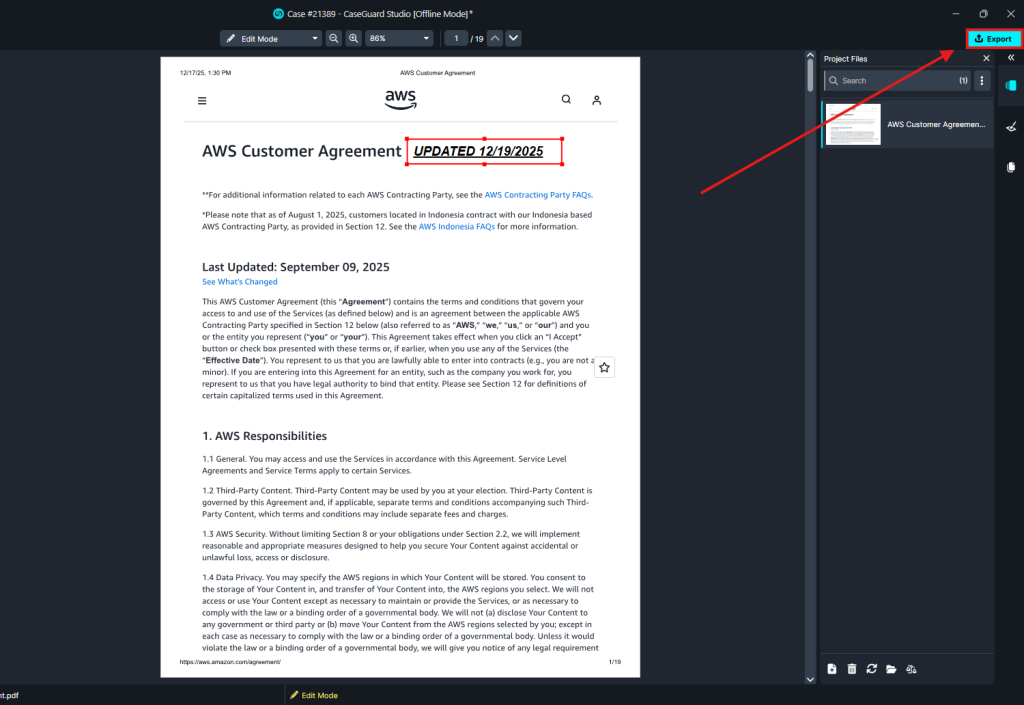The width and height of the screenshot is (1024, 705).
Task: Click the page number input field
Action: pyautogui.click(x=456, y=39)
